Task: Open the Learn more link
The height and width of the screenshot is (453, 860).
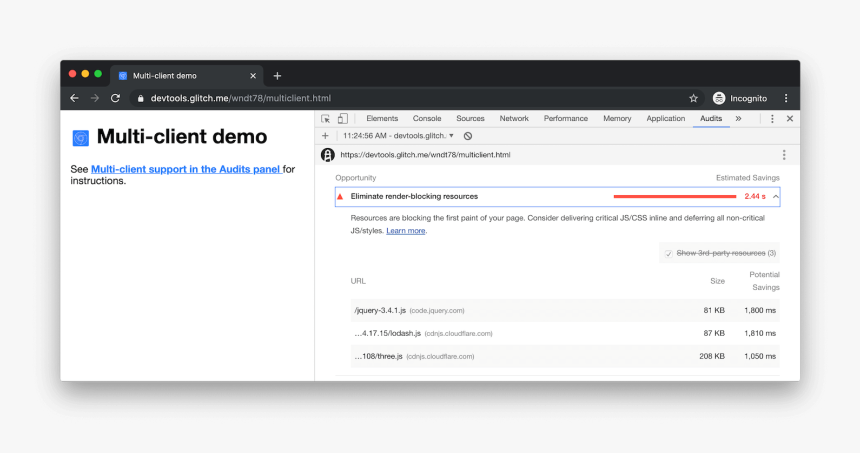Action: [x=406, y=231]
